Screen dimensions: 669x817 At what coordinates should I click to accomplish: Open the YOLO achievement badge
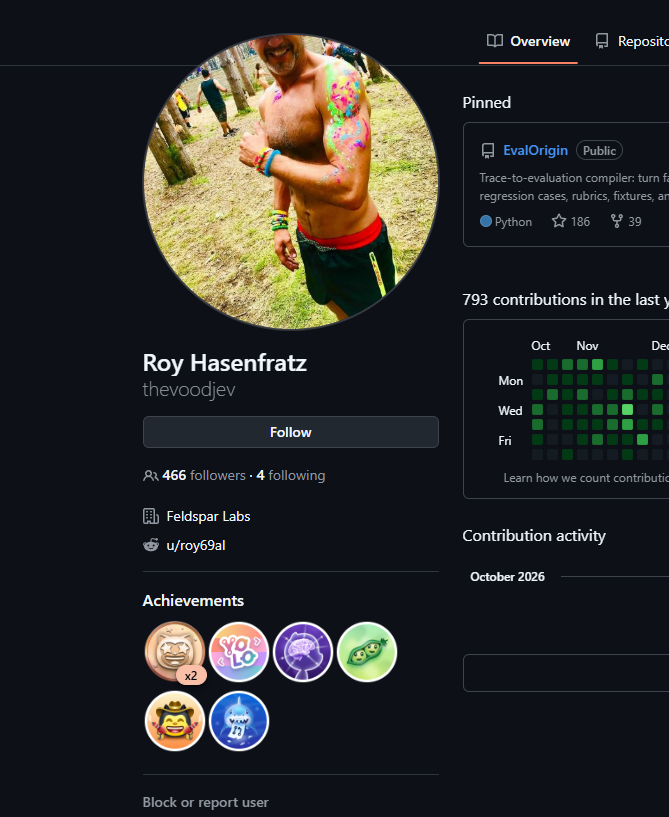[x=239, y=651]
